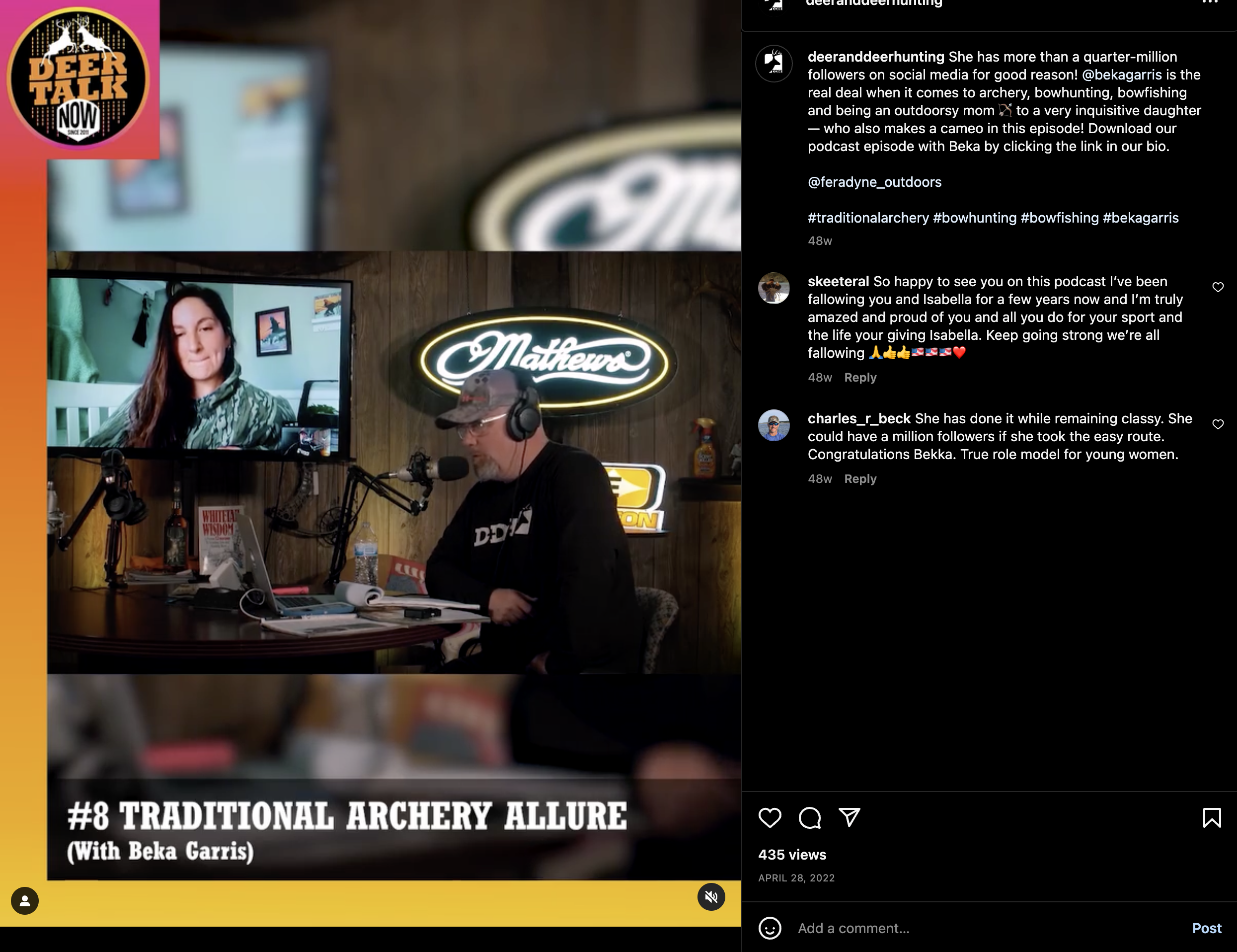Save post with bookmark icon

pyautogui.click(x=1212, y=818)
